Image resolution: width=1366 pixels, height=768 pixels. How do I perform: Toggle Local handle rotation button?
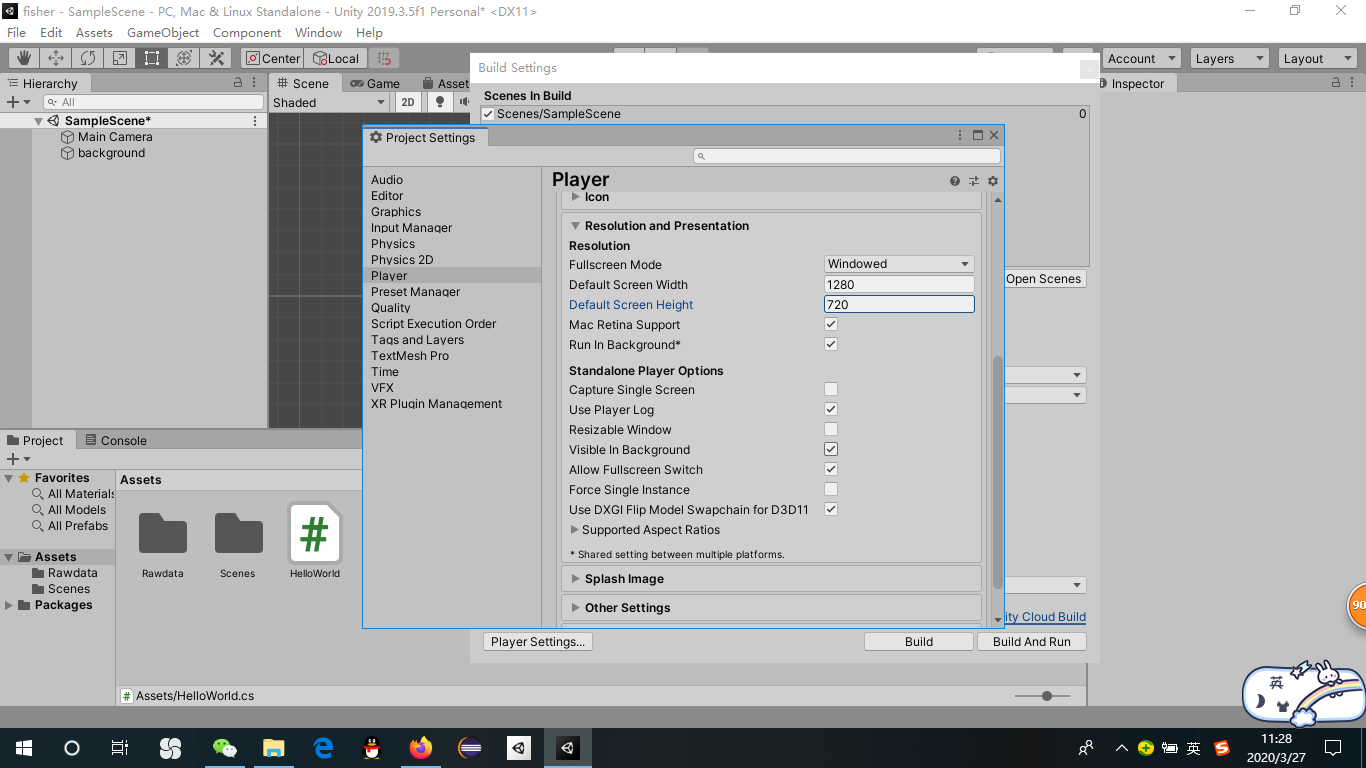click(336, 58)
